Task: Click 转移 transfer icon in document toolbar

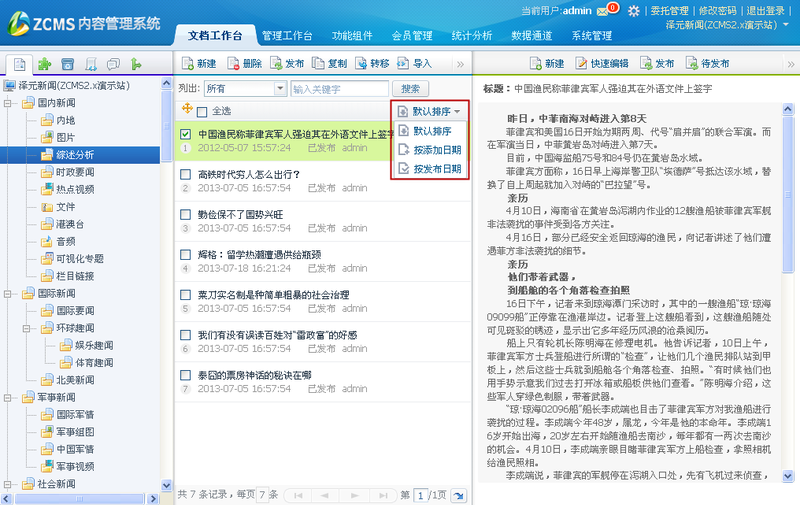Action: tap(360, 63)
